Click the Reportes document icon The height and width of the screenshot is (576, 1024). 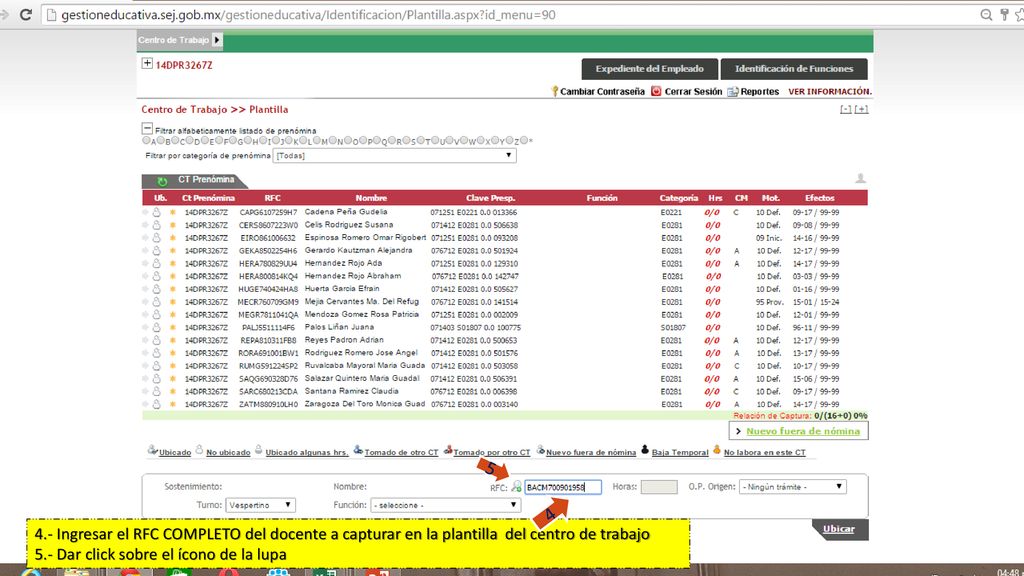[x=733, y=91]
